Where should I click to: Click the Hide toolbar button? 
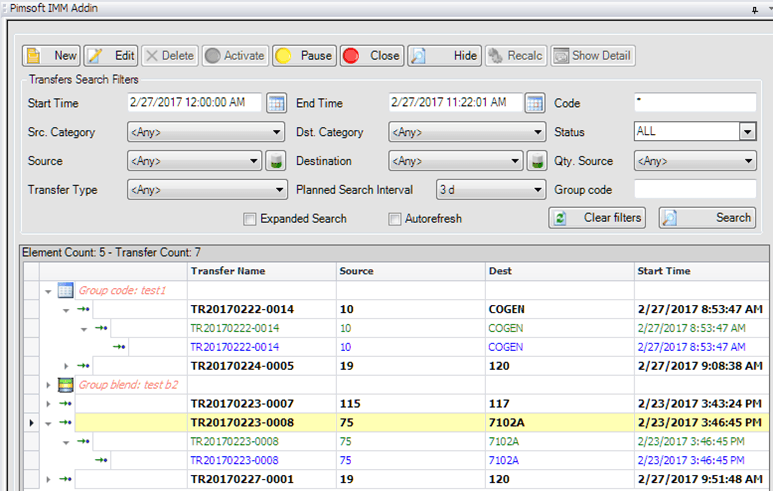point(444,56)
